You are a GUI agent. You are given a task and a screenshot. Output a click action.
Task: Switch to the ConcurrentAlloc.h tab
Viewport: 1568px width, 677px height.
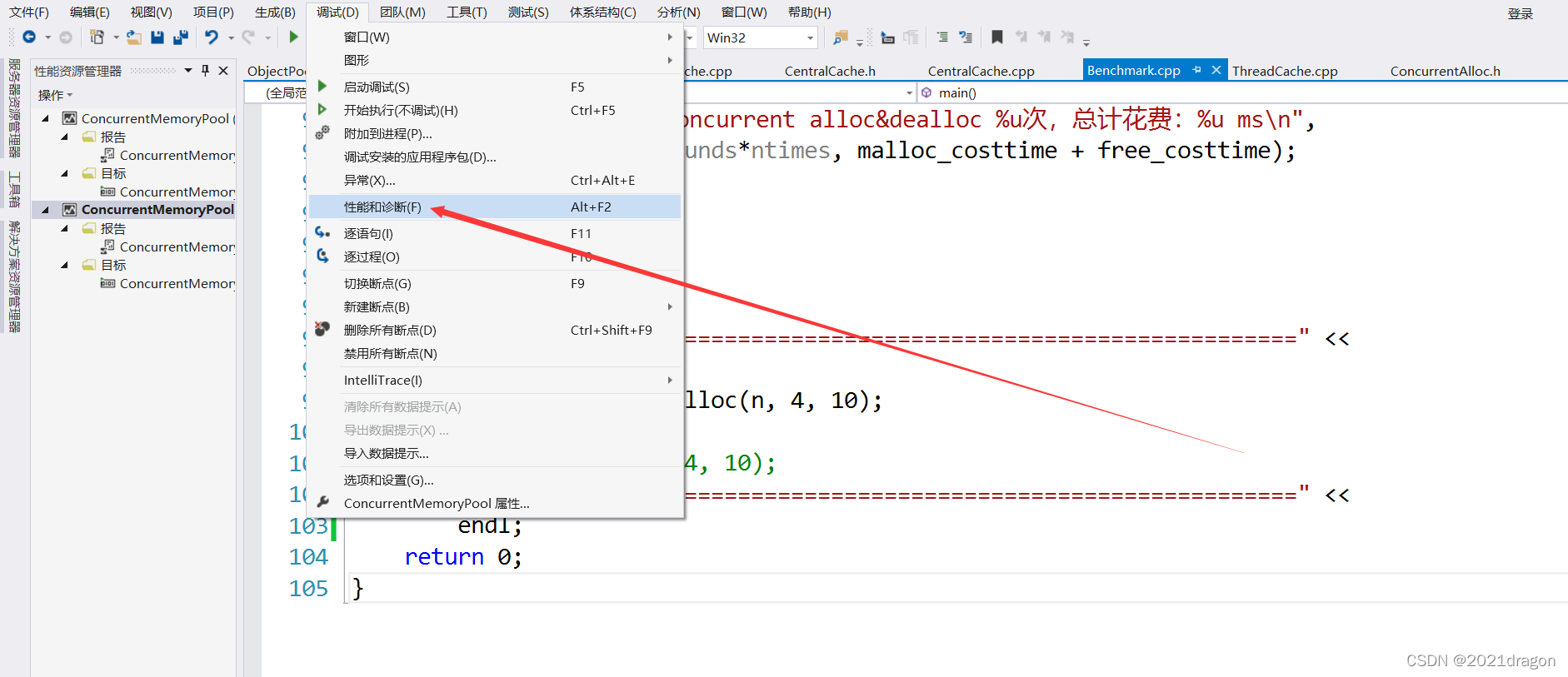point(1445,71)
